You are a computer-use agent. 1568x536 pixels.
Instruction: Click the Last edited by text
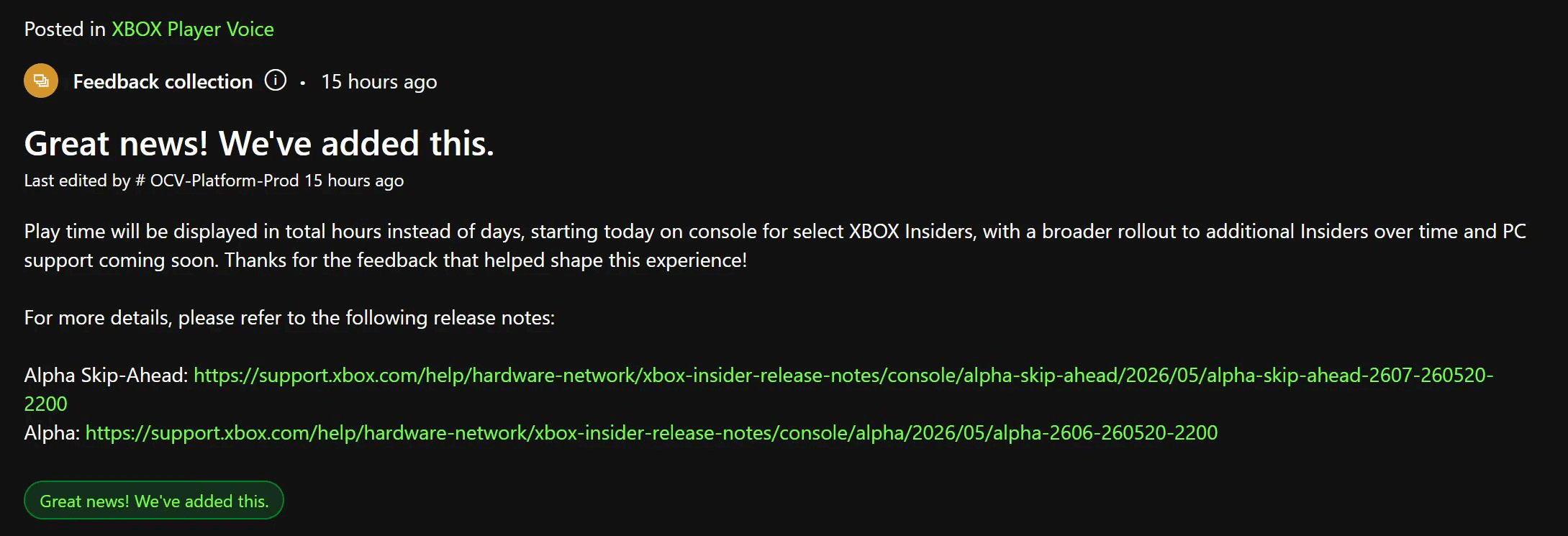coord(77,181)
